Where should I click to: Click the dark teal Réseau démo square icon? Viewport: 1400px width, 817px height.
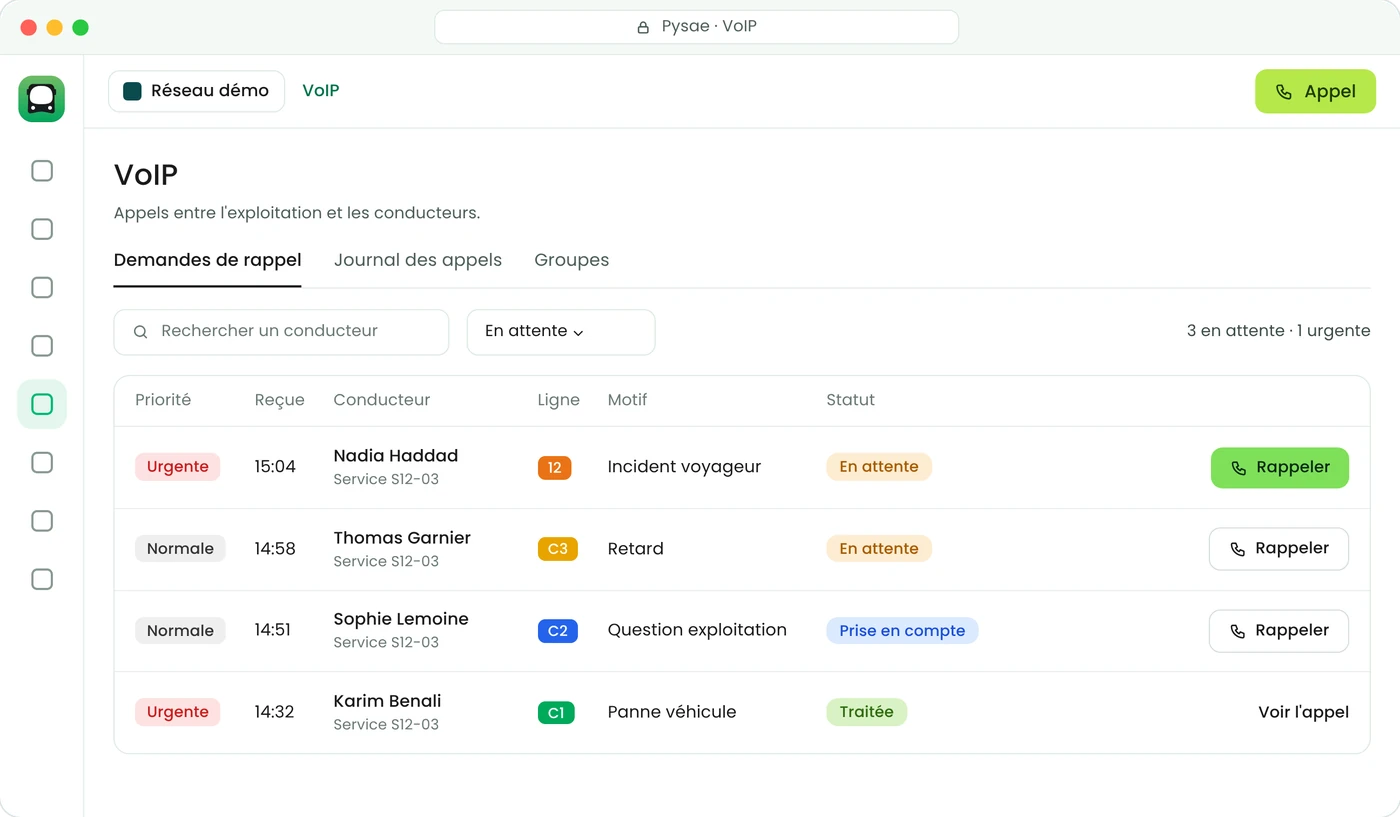132,91
